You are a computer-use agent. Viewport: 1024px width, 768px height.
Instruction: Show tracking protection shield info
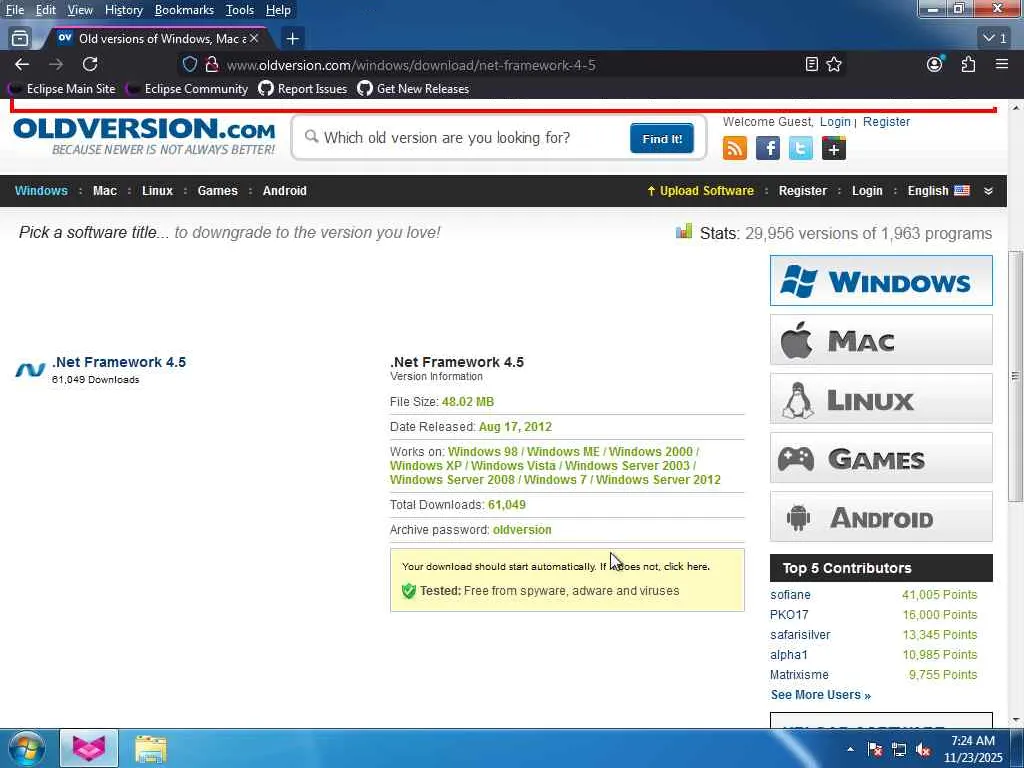(x=189, y=65)
